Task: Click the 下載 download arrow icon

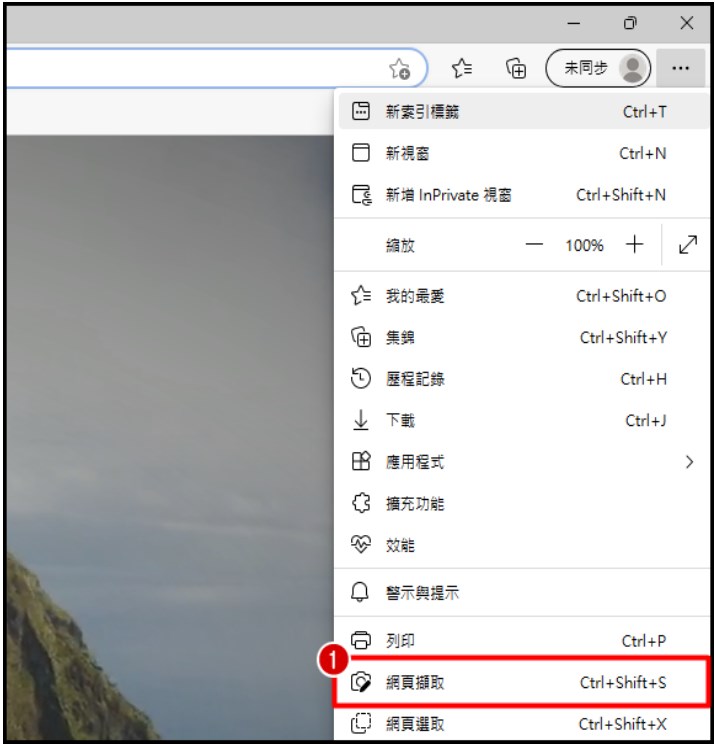Action: click(361, 420)
